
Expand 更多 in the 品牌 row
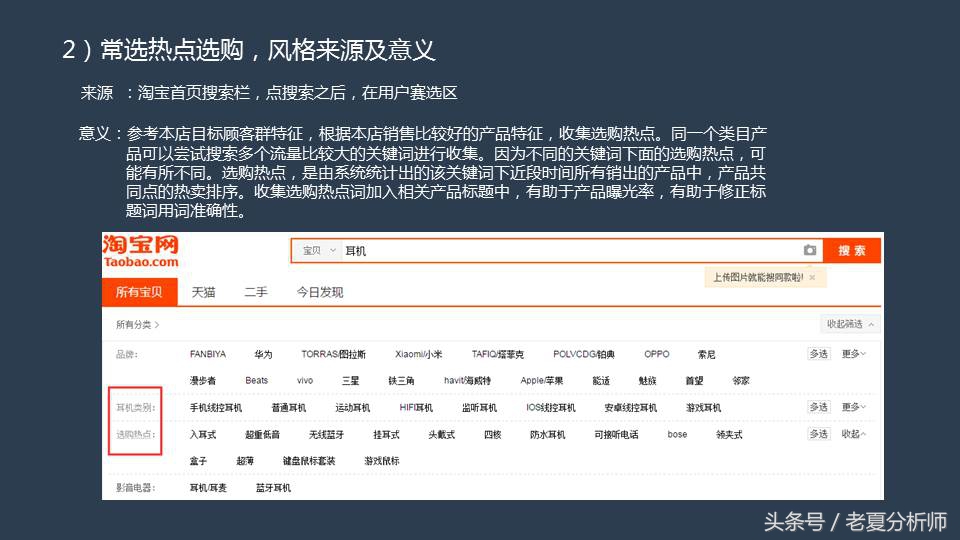pyautogui.click(x=853, y=354)
